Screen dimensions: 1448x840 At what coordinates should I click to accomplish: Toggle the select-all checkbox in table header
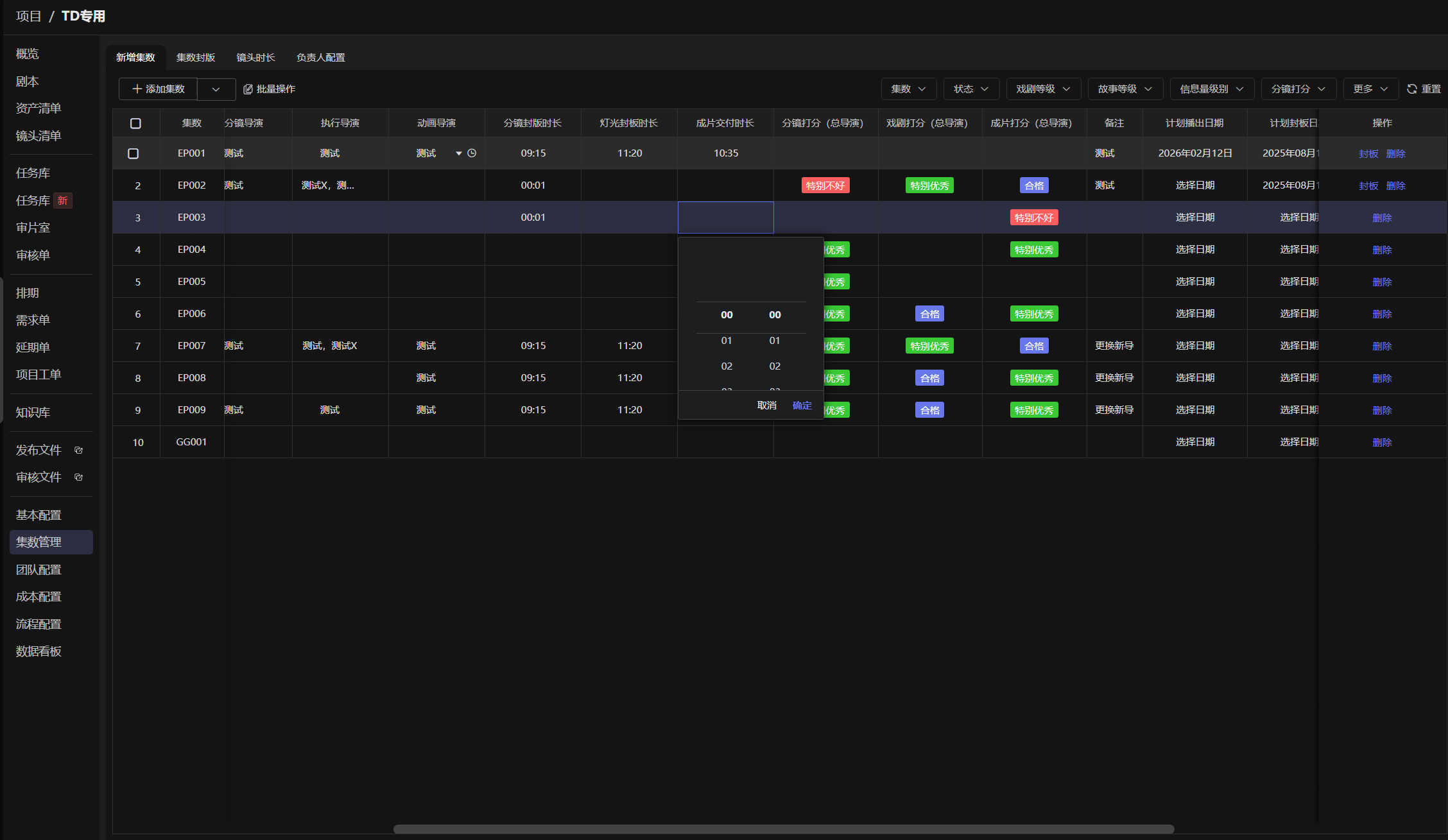(x=135, y=123)
